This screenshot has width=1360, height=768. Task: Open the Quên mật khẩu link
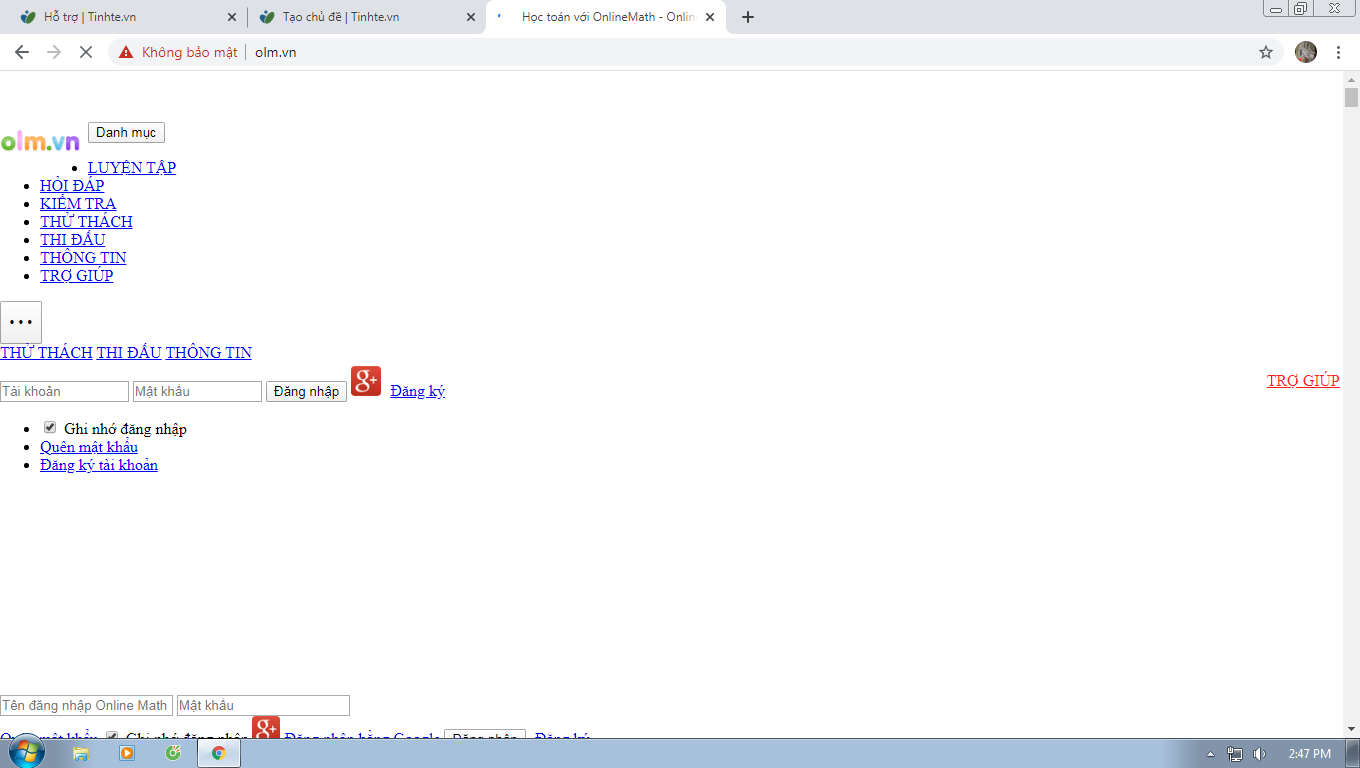click(x=89, y=447)
